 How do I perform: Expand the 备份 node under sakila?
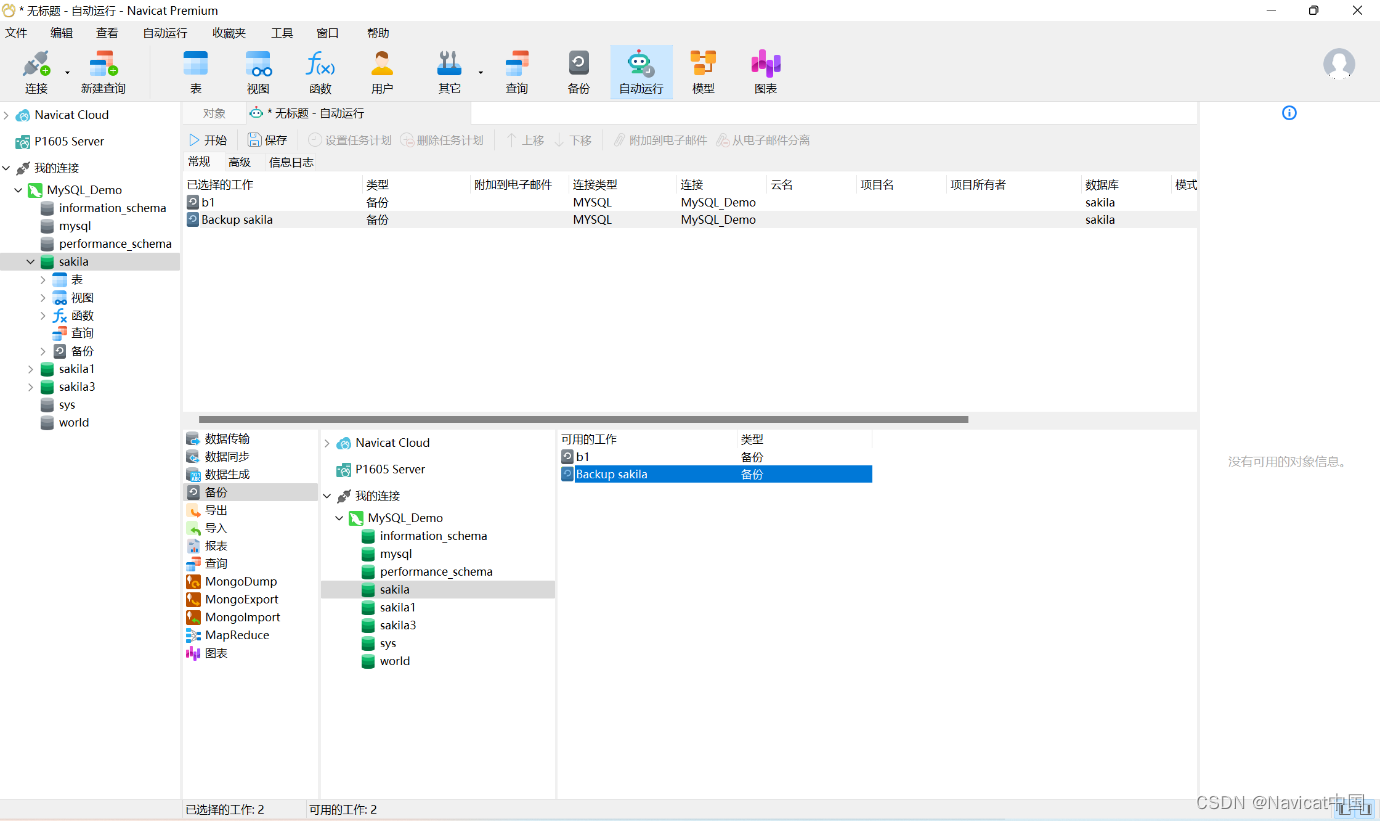[x=43, y=352]
